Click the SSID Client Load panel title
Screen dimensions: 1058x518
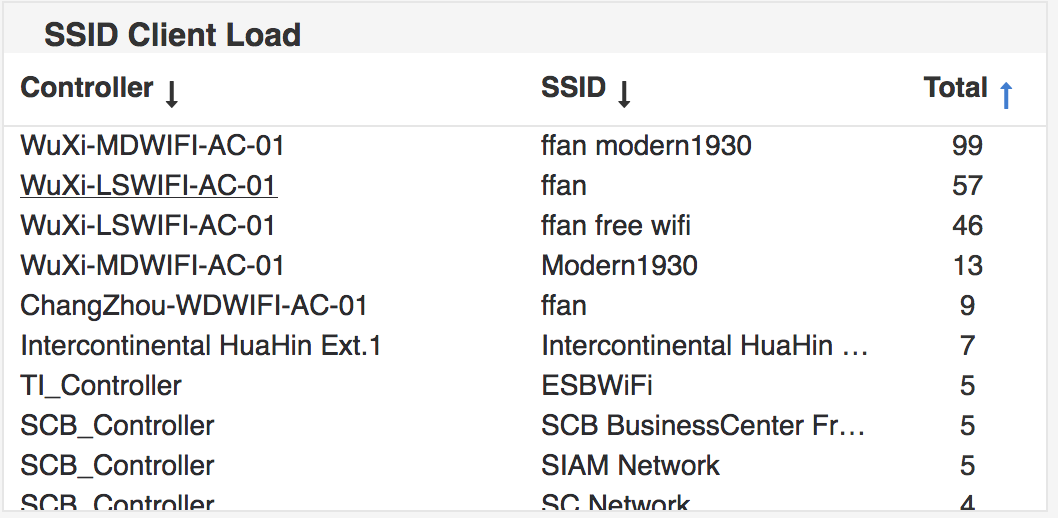point(173,35)
